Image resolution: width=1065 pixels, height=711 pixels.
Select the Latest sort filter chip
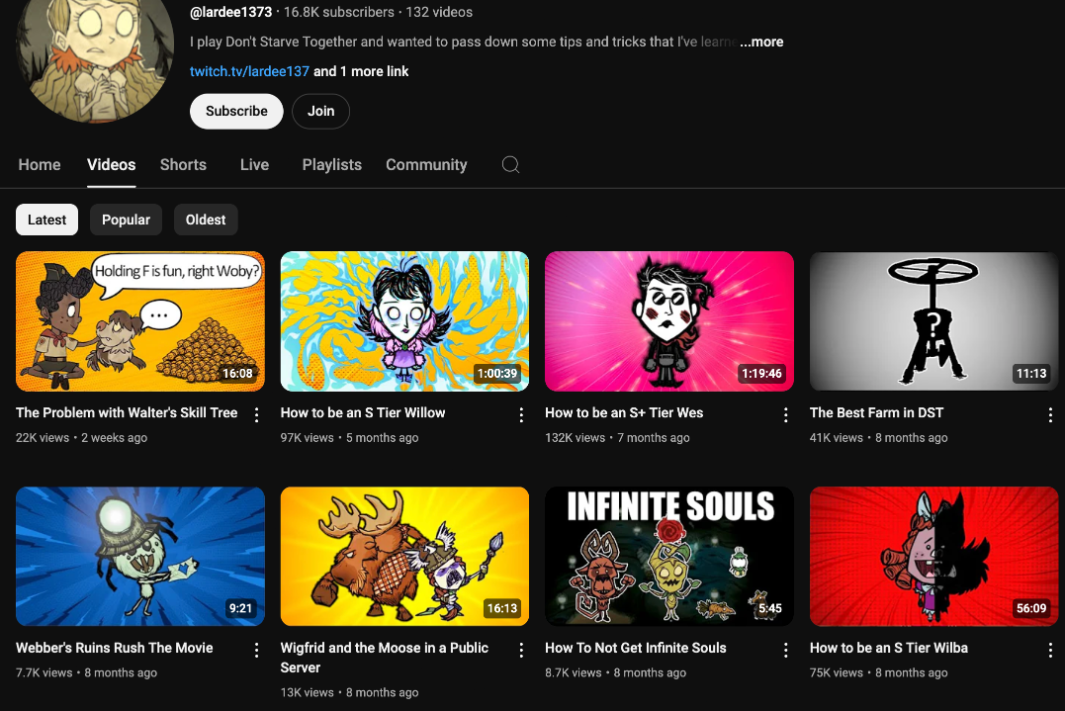click(47, 220)
